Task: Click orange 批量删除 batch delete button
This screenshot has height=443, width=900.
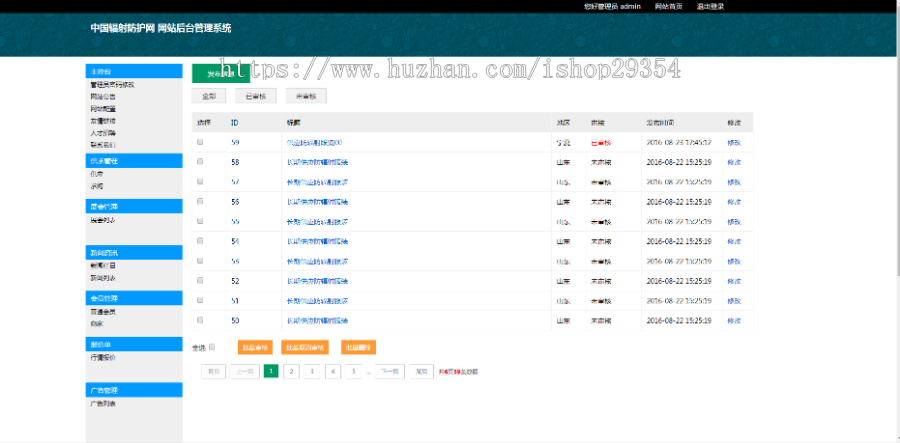Action: (358, 348)
